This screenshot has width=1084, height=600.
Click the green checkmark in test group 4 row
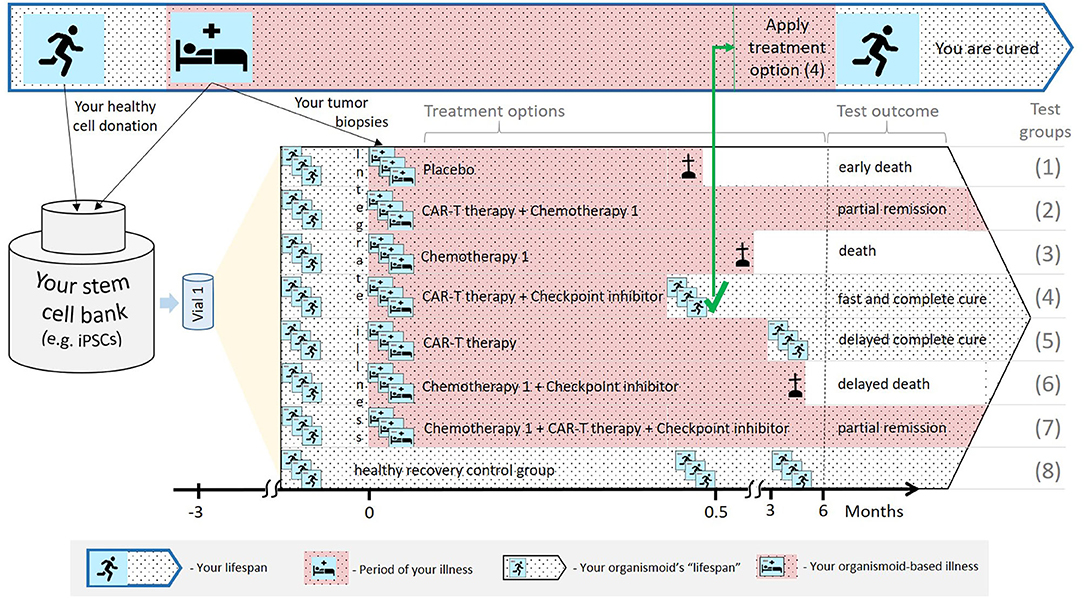(718, 296)
